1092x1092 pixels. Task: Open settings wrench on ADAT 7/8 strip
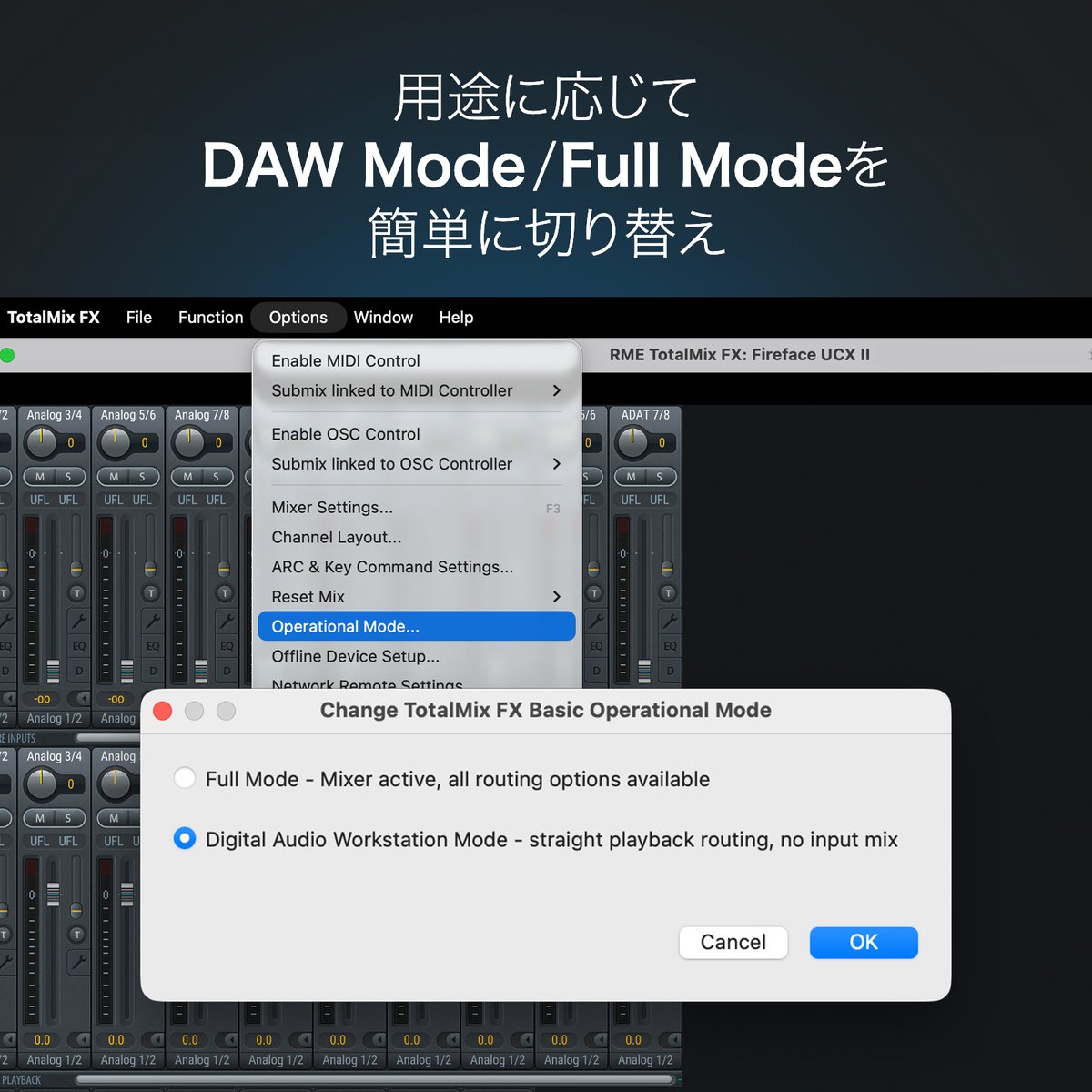click(669, 620)
